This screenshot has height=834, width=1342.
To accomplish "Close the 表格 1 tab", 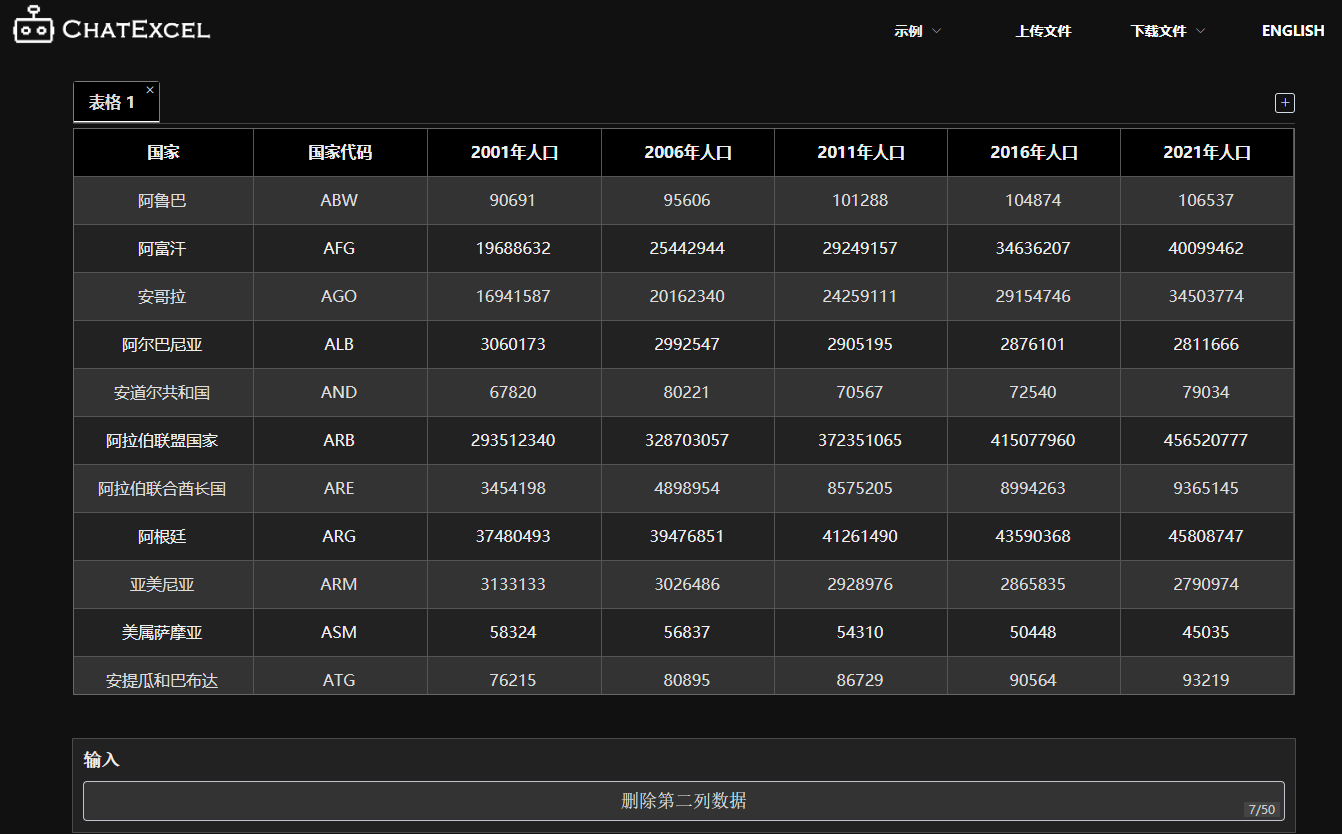I will (150, 90).
